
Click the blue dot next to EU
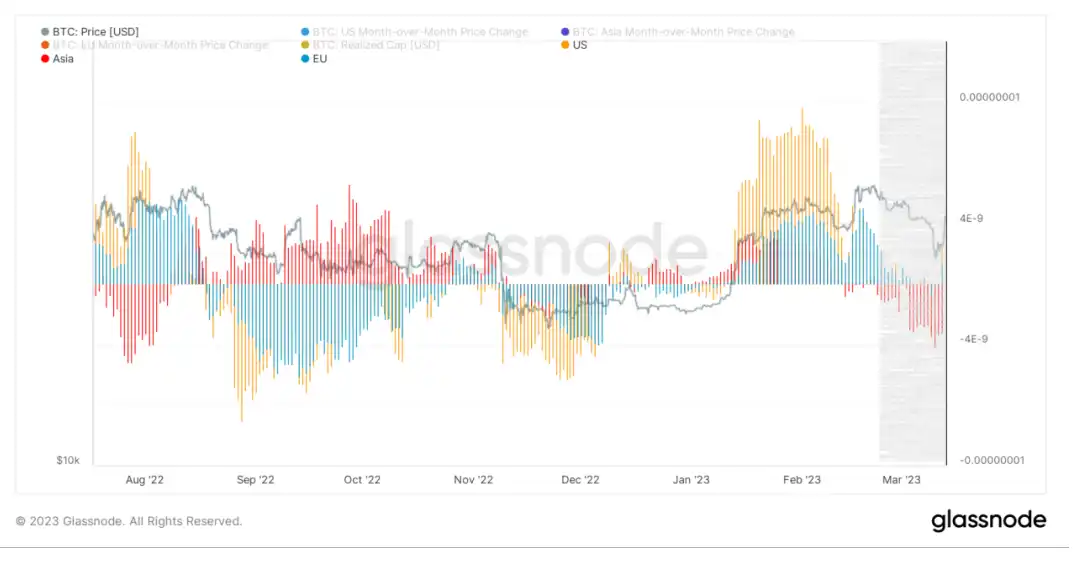305,59
